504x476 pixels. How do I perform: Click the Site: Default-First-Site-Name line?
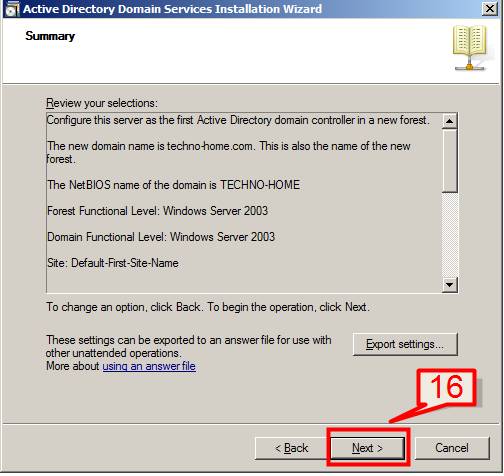[113, 263]
